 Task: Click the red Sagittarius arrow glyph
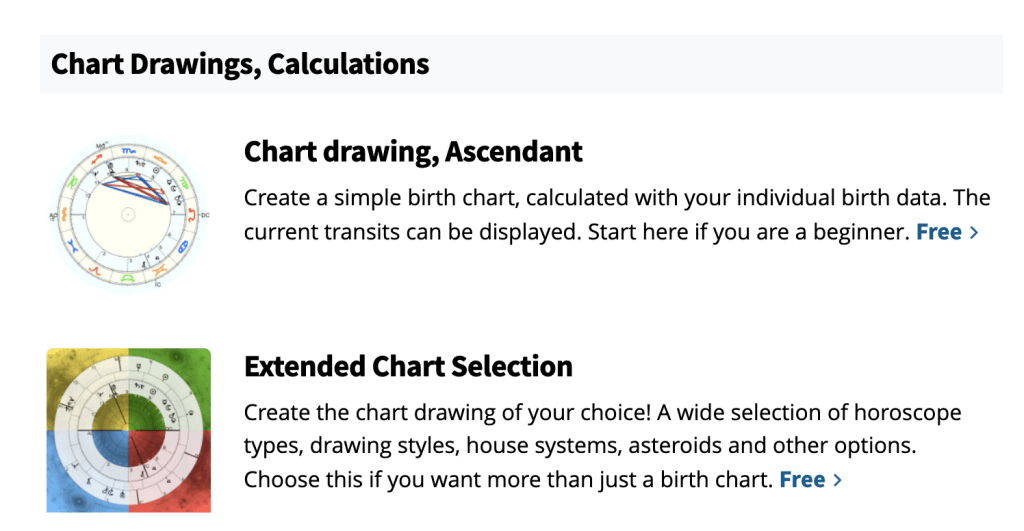97,159
